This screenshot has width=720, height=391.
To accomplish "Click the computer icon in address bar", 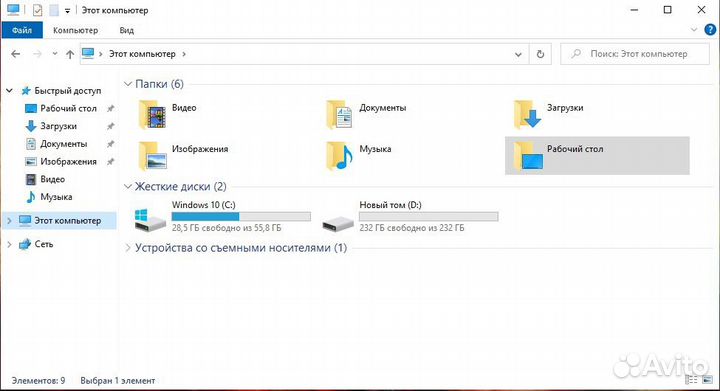I will [88, 54].
